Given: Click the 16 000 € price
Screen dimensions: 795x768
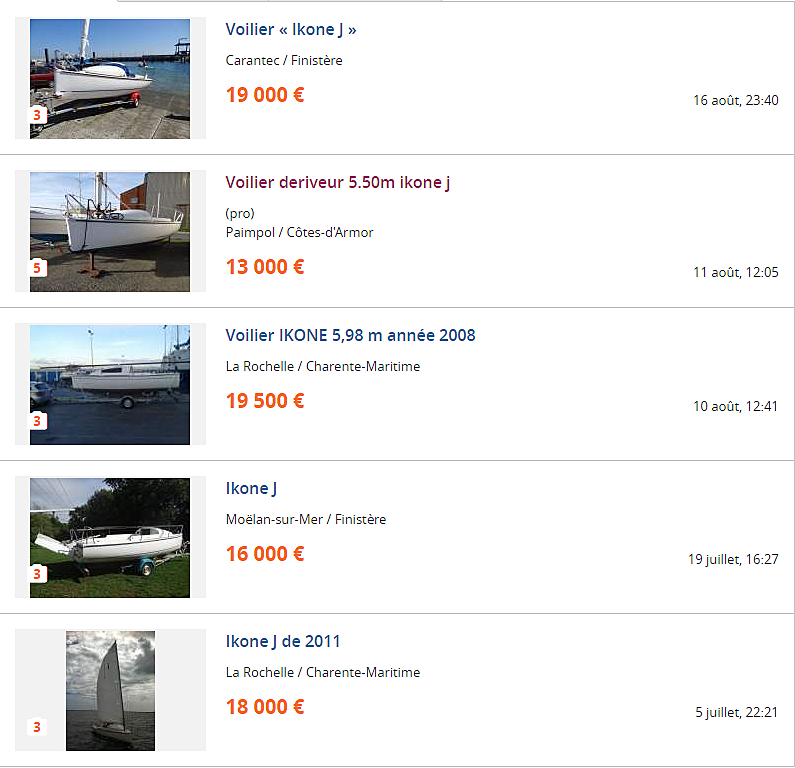Looking at the screenshot, I should pyautogui.click(x=265, y=554).
